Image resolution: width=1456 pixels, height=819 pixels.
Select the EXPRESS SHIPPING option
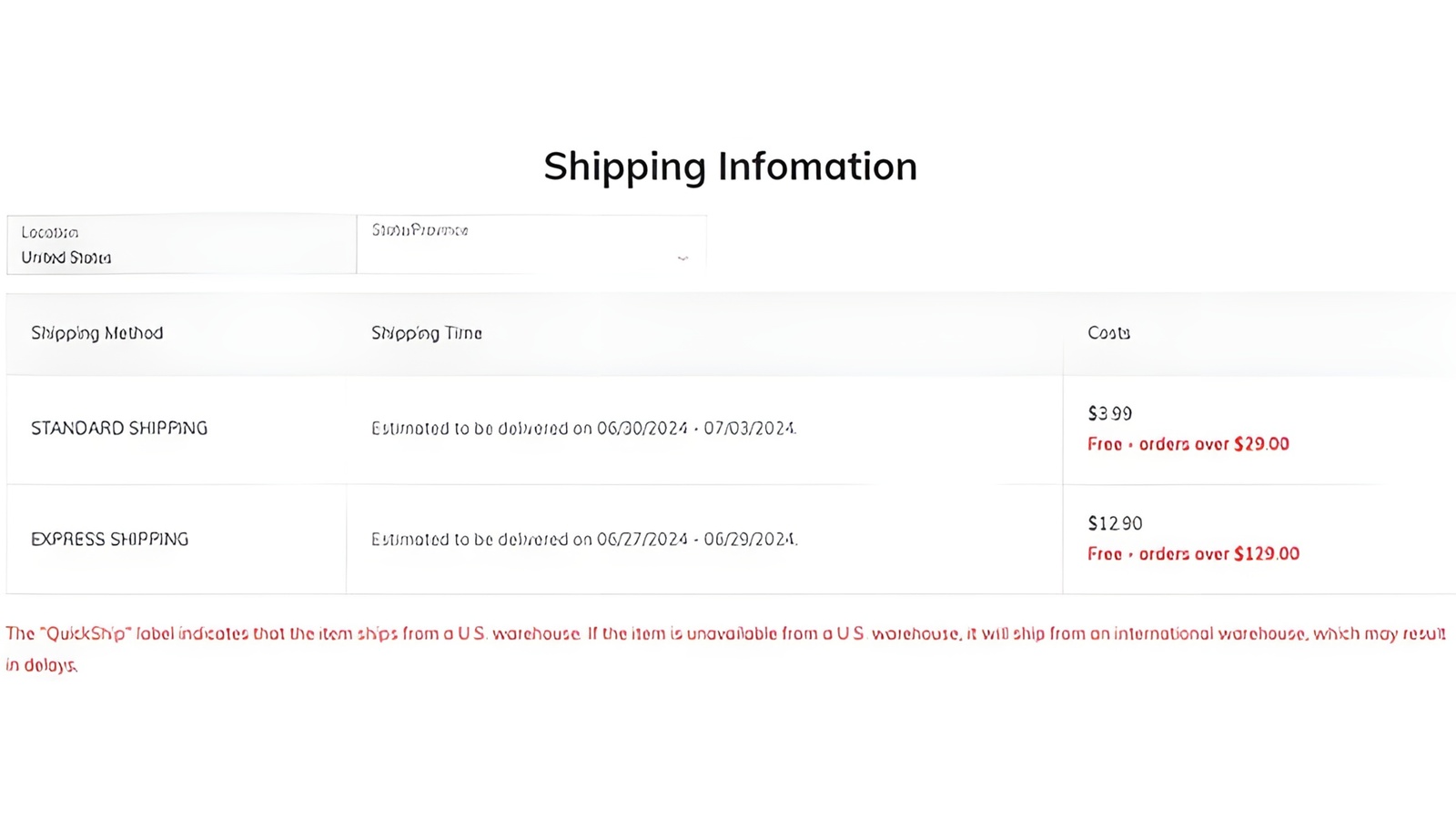(x=110, y=539)
